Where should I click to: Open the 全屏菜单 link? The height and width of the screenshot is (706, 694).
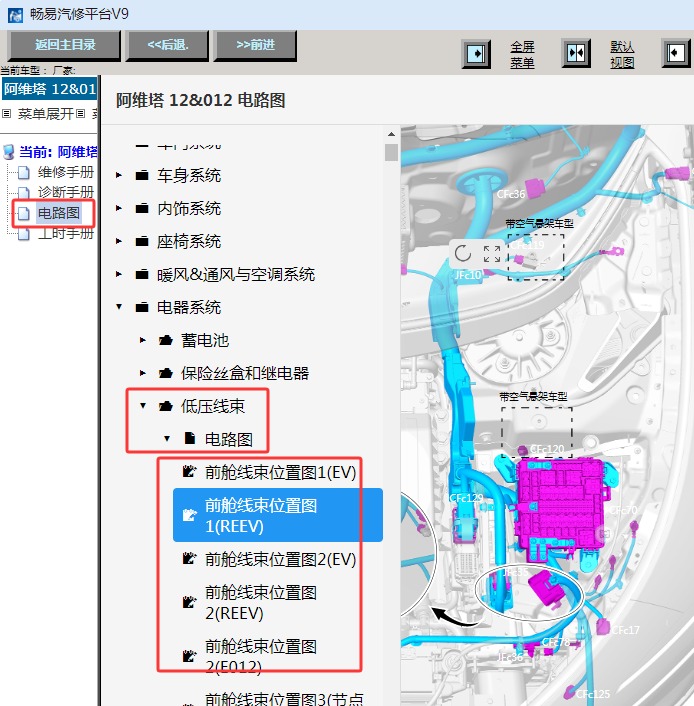point(522,54)
